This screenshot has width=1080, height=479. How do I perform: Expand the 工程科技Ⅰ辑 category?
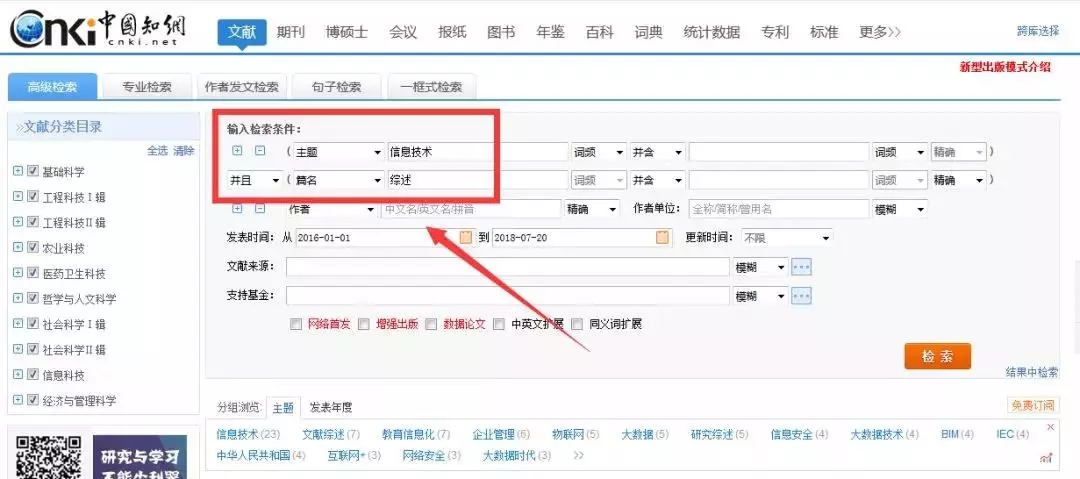click(x=18, y=196)
